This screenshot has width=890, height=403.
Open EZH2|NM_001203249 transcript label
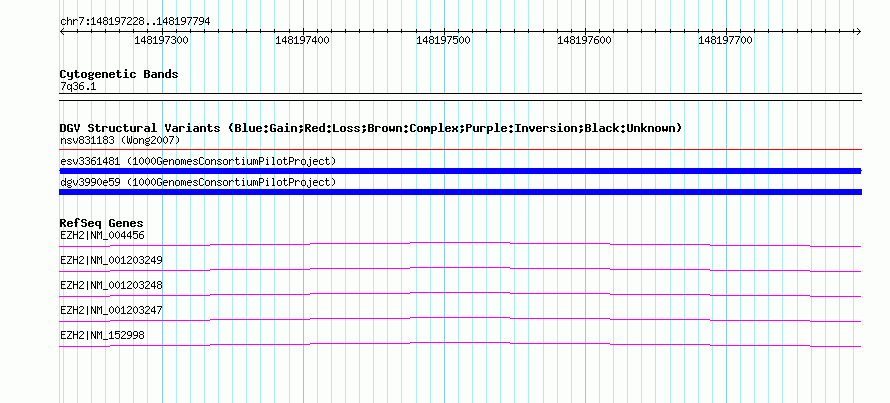pyautogui.click(x=111, y=261)
